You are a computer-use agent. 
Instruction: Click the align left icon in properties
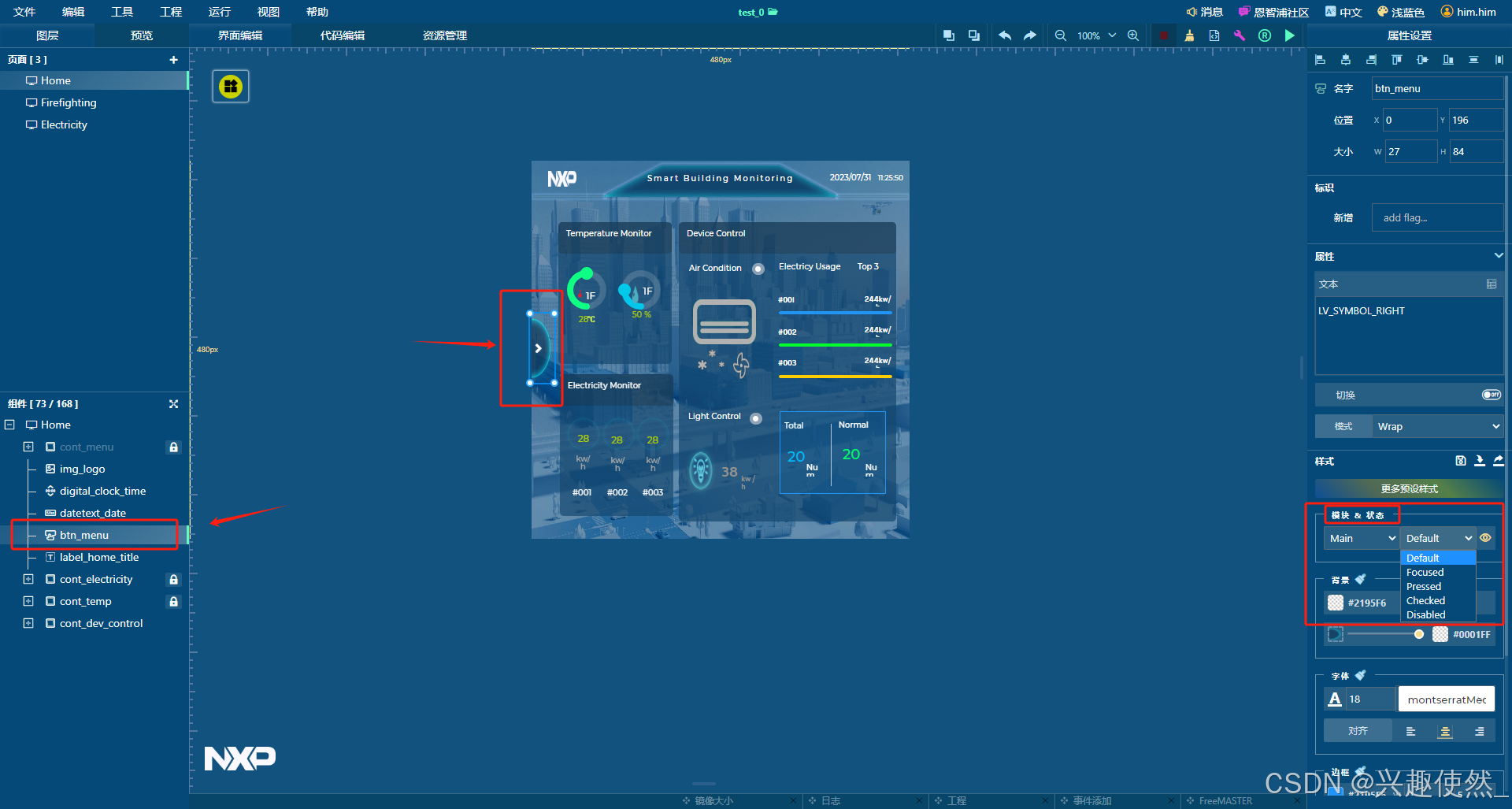coord(1321,60)
